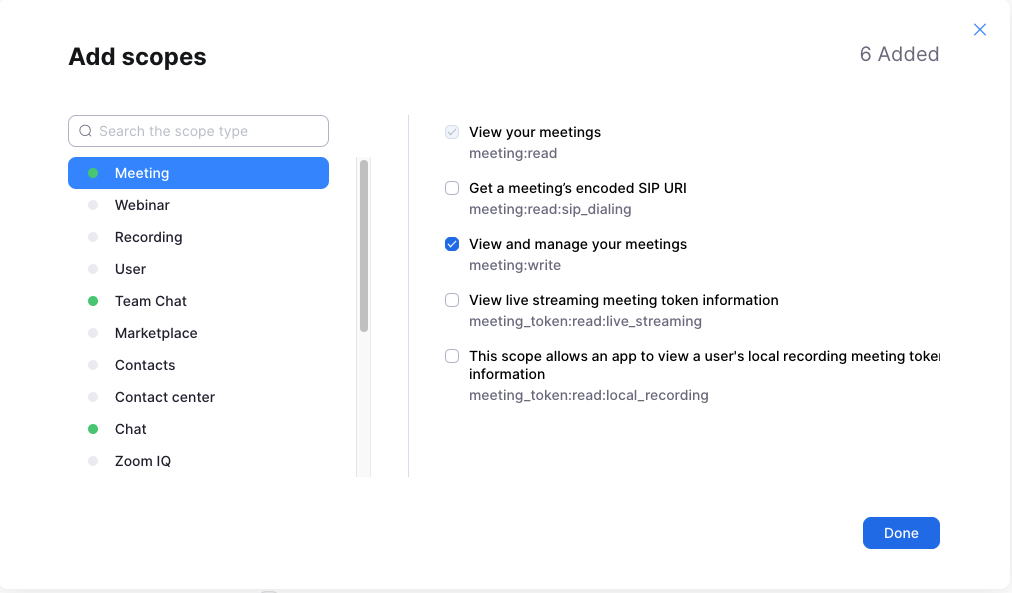Image resolution: width=1012 pixels, height=593 pixels.
Task: Focus the scope type search field
Action: tap(208, 131)
